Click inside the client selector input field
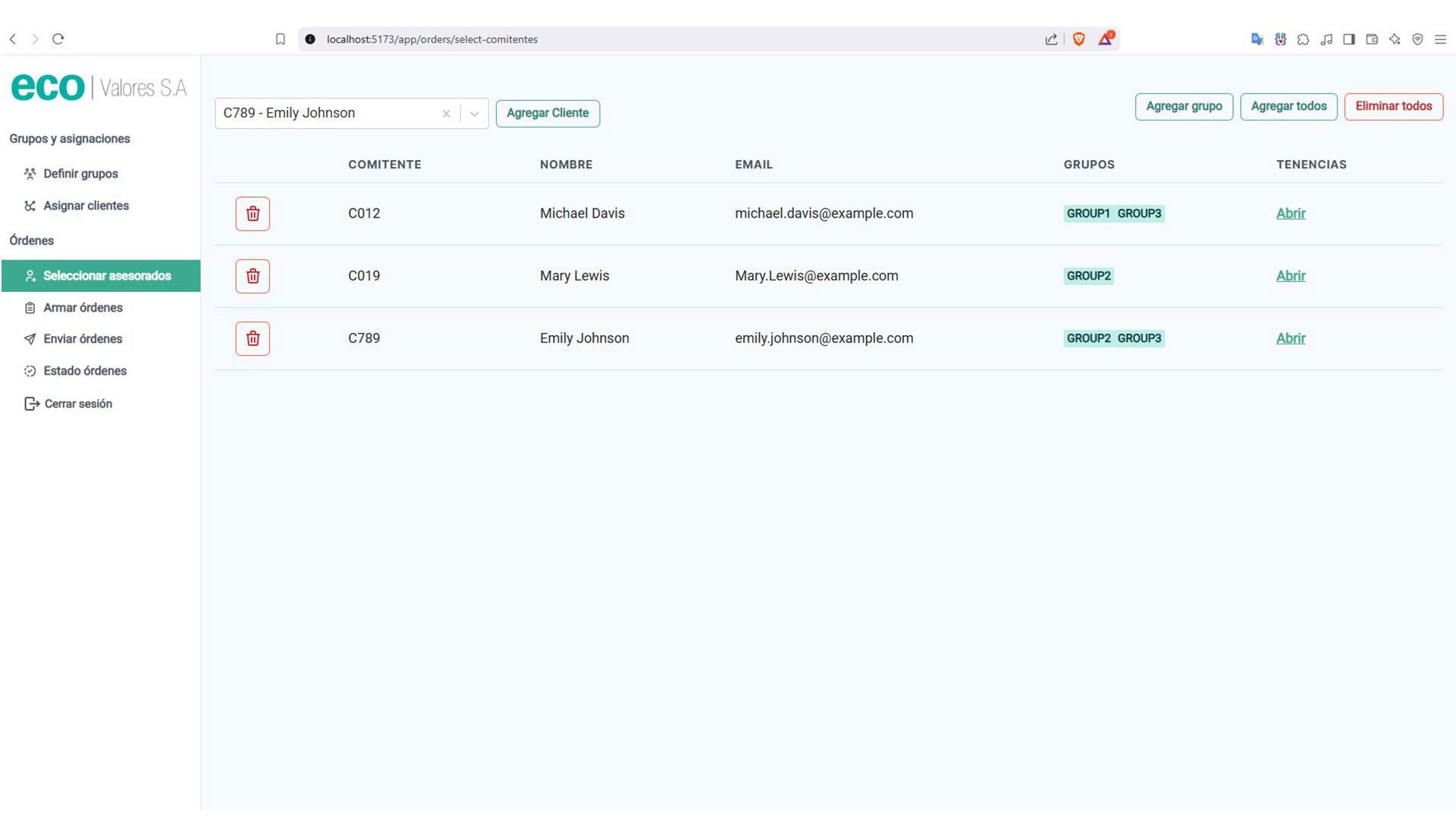Image resolution: width=1456 pixels, height=819 pixels. (x=326, y=114)
